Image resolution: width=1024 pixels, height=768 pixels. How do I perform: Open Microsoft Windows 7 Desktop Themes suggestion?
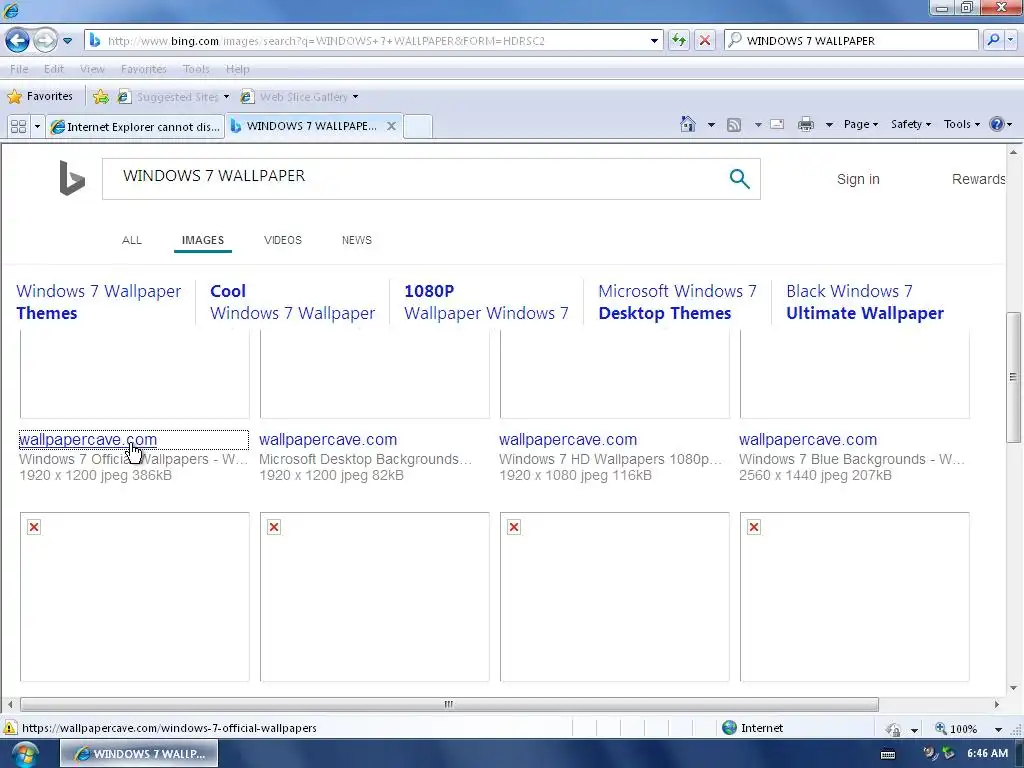677,302
